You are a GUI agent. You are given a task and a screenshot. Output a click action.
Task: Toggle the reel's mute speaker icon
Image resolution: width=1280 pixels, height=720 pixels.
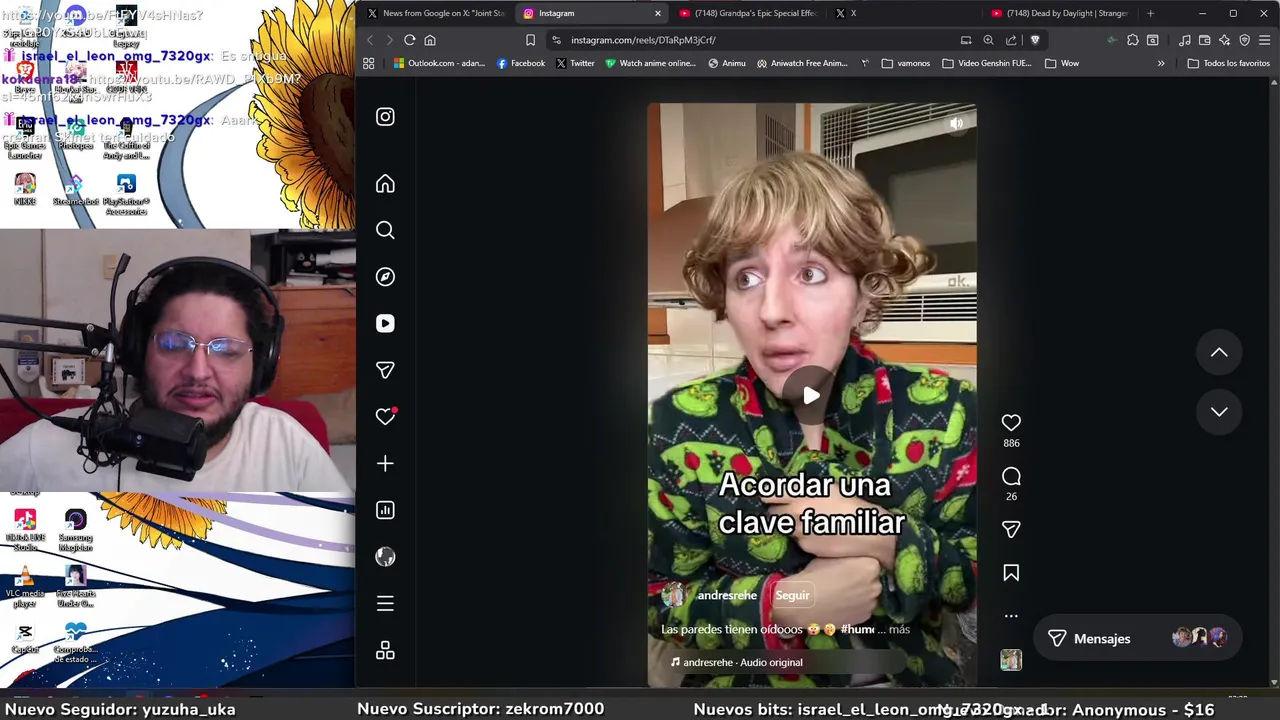pyautogui.click(x=956, y=123)
